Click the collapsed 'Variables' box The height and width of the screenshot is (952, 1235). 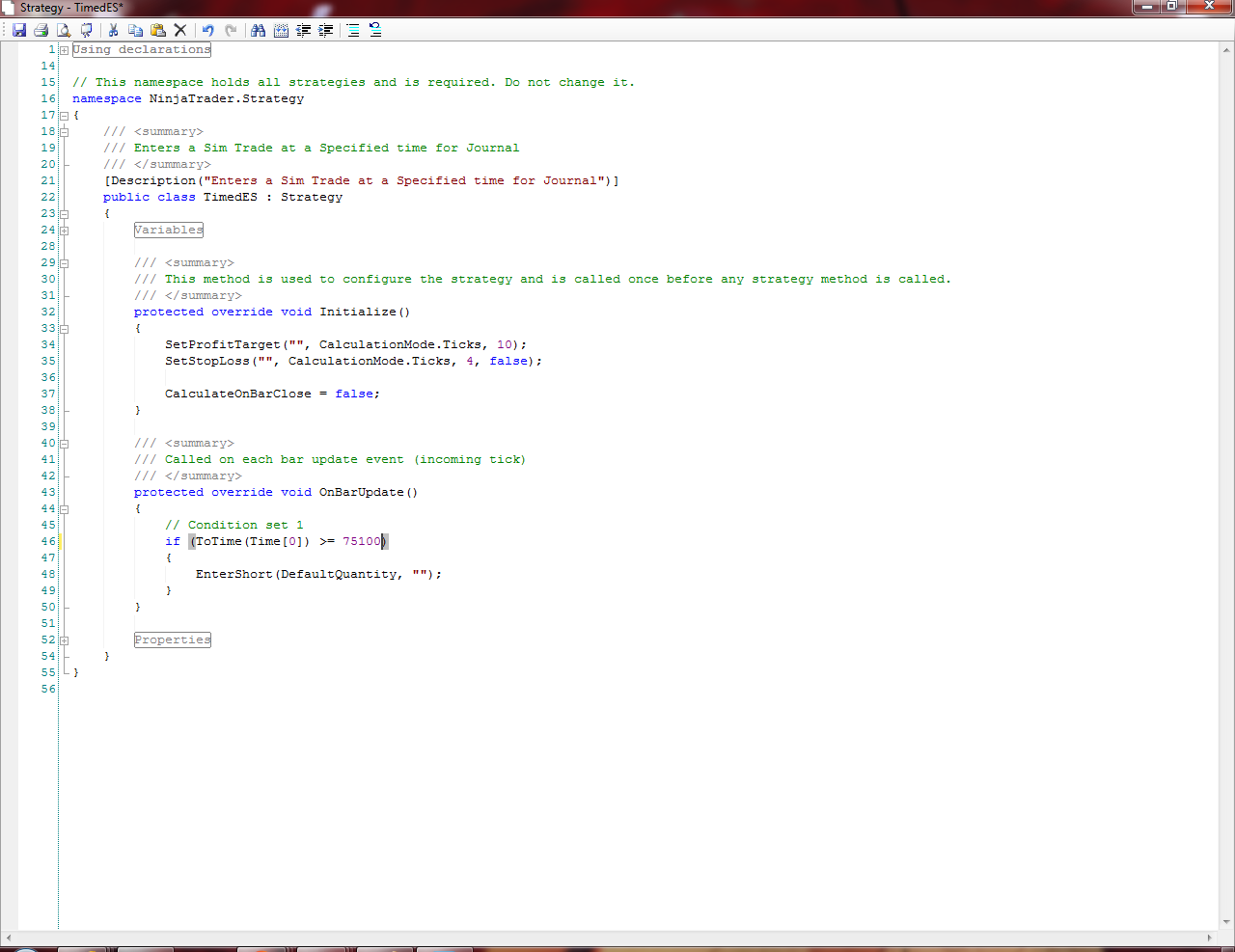(x=169, y=231)
